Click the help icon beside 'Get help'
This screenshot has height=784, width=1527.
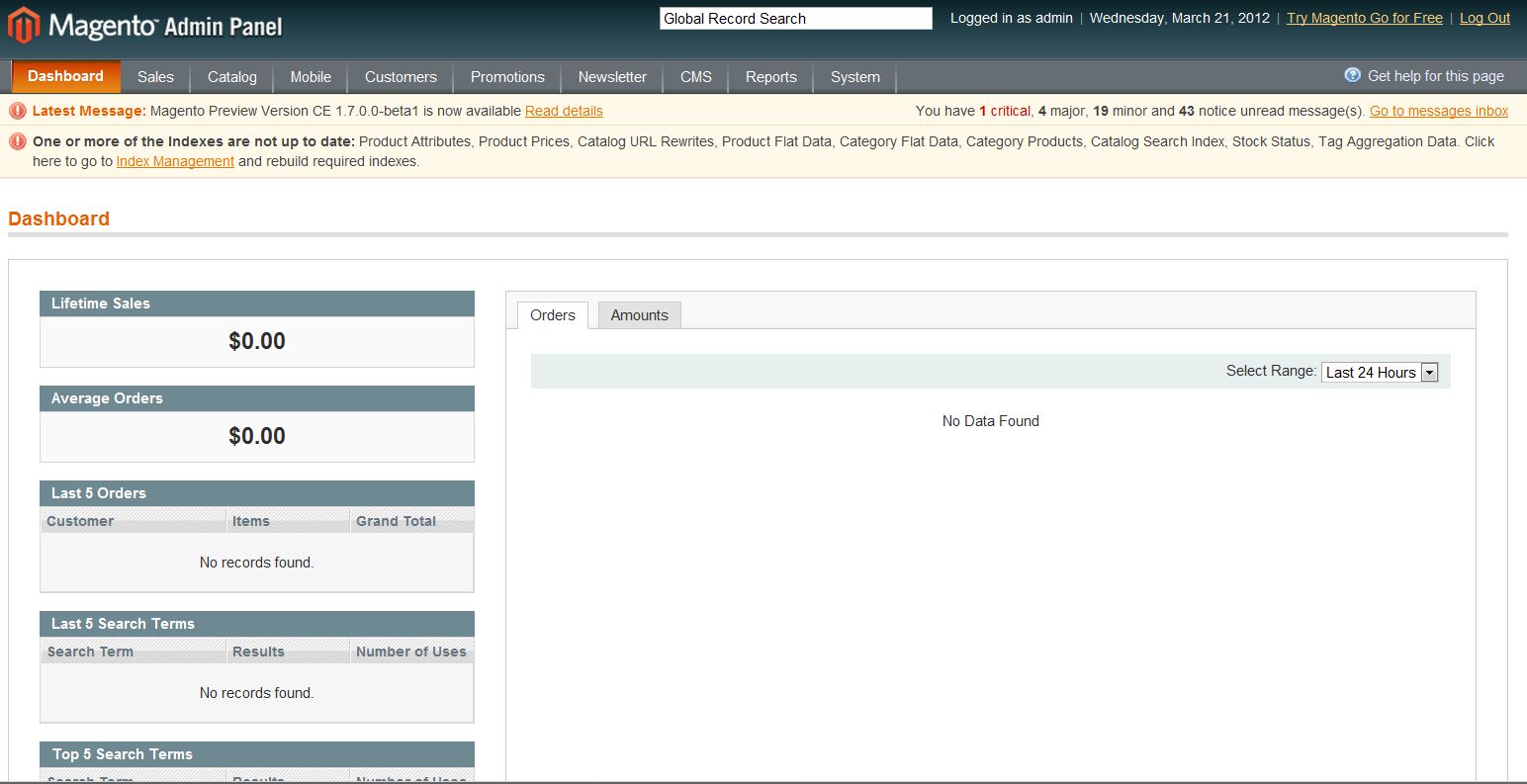(1352, 75)
